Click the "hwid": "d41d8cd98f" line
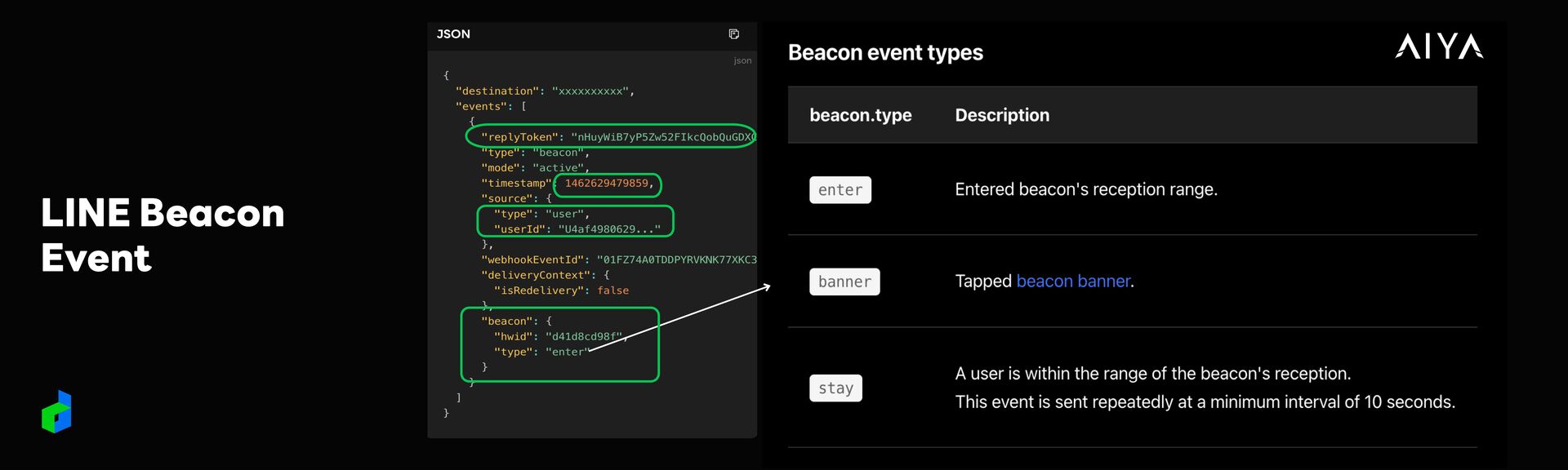 point(560,337)
